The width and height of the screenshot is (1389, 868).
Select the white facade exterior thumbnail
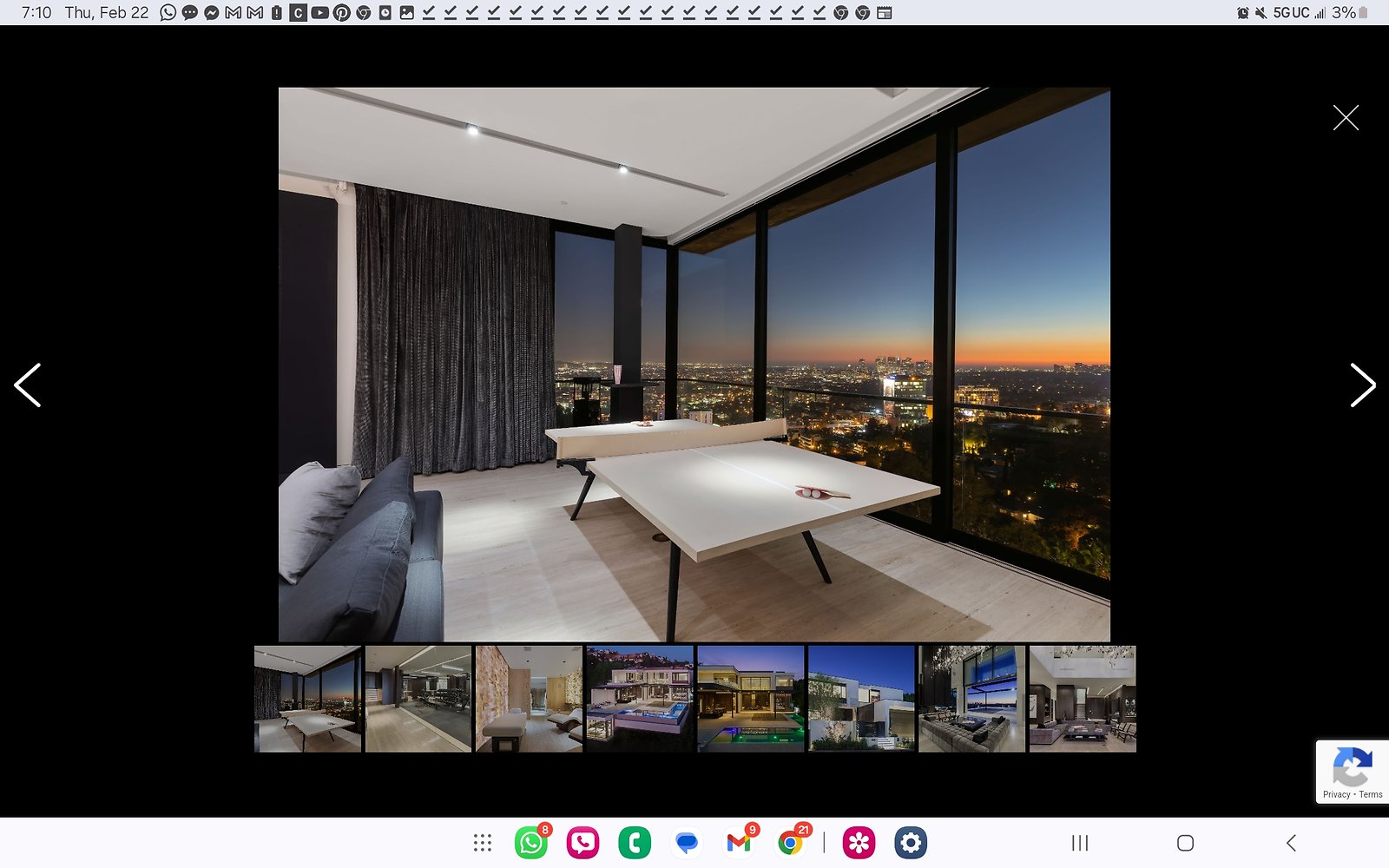tap(861, 699)
